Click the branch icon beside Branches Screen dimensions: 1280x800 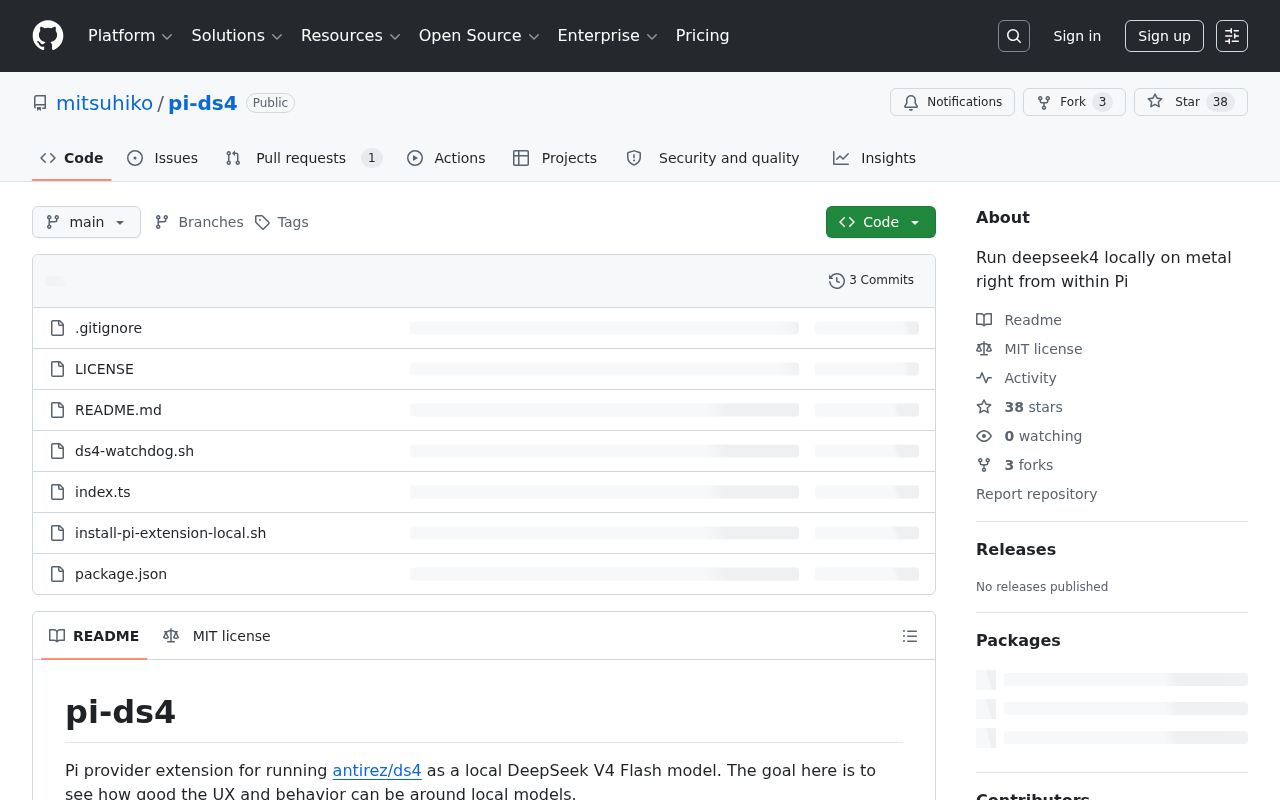tap(162, 222)
